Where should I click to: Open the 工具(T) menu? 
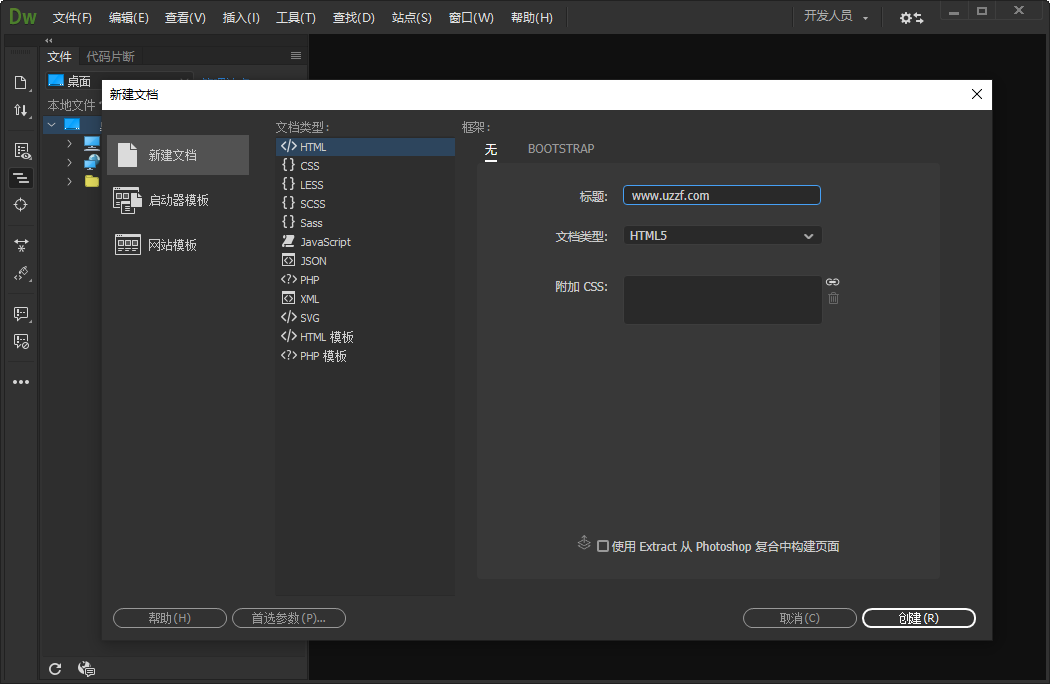tap(295, 18)
